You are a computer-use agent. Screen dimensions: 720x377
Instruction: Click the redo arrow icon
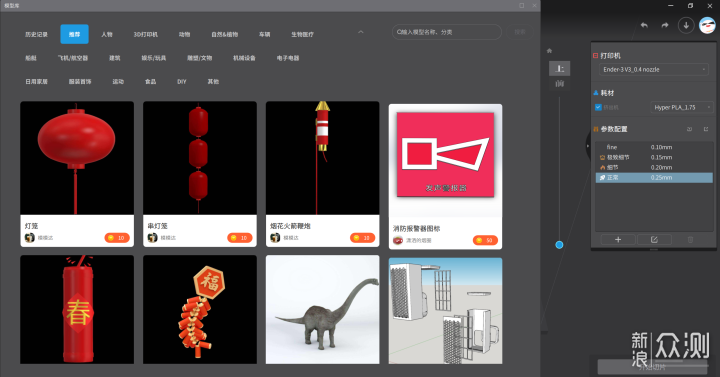pyautogui.click(x=664, y=25)
